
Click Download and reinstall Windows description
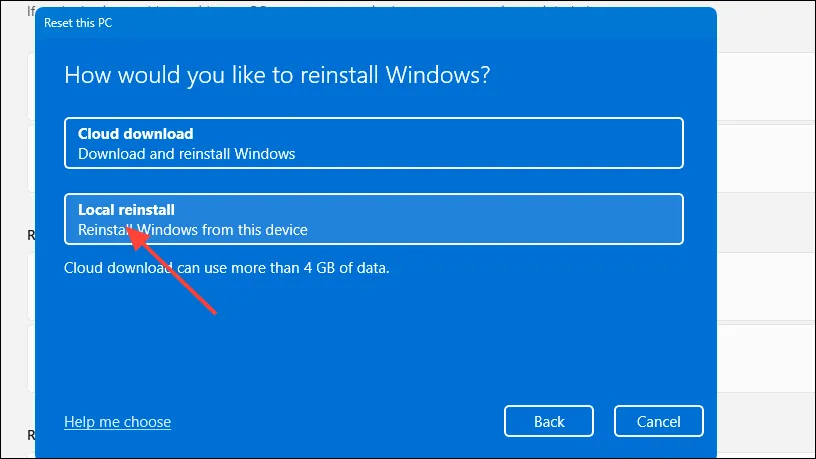186,154
